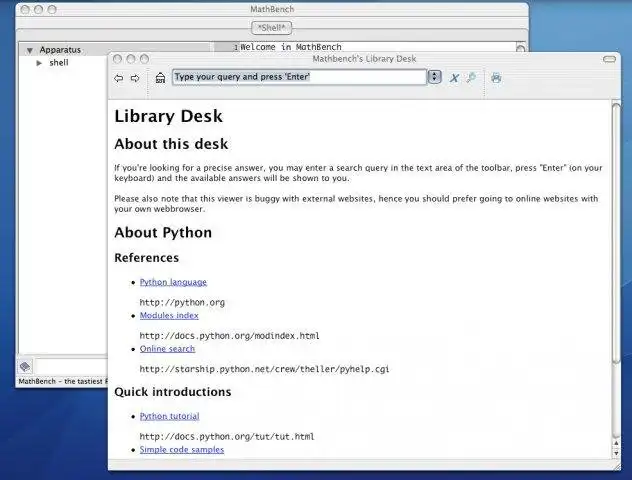Viewport: 632px width, 480px height.
Task: Zoom the Library Desk window
Action: [x=144, y=59]
